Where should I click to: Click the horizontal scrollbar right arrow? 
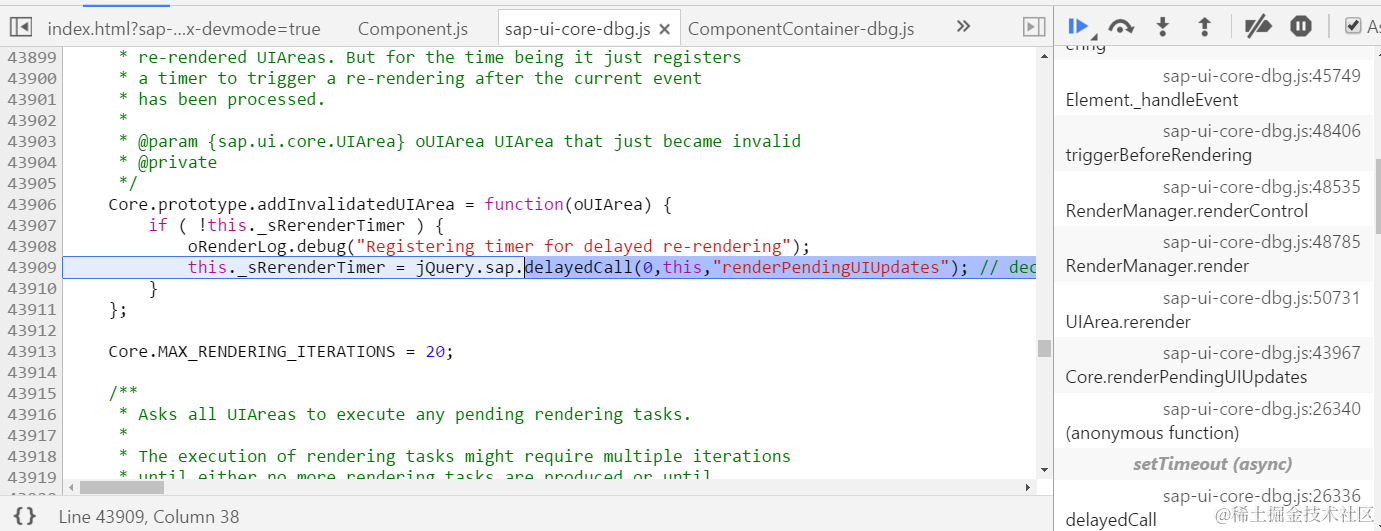(x=1028, y=488)
